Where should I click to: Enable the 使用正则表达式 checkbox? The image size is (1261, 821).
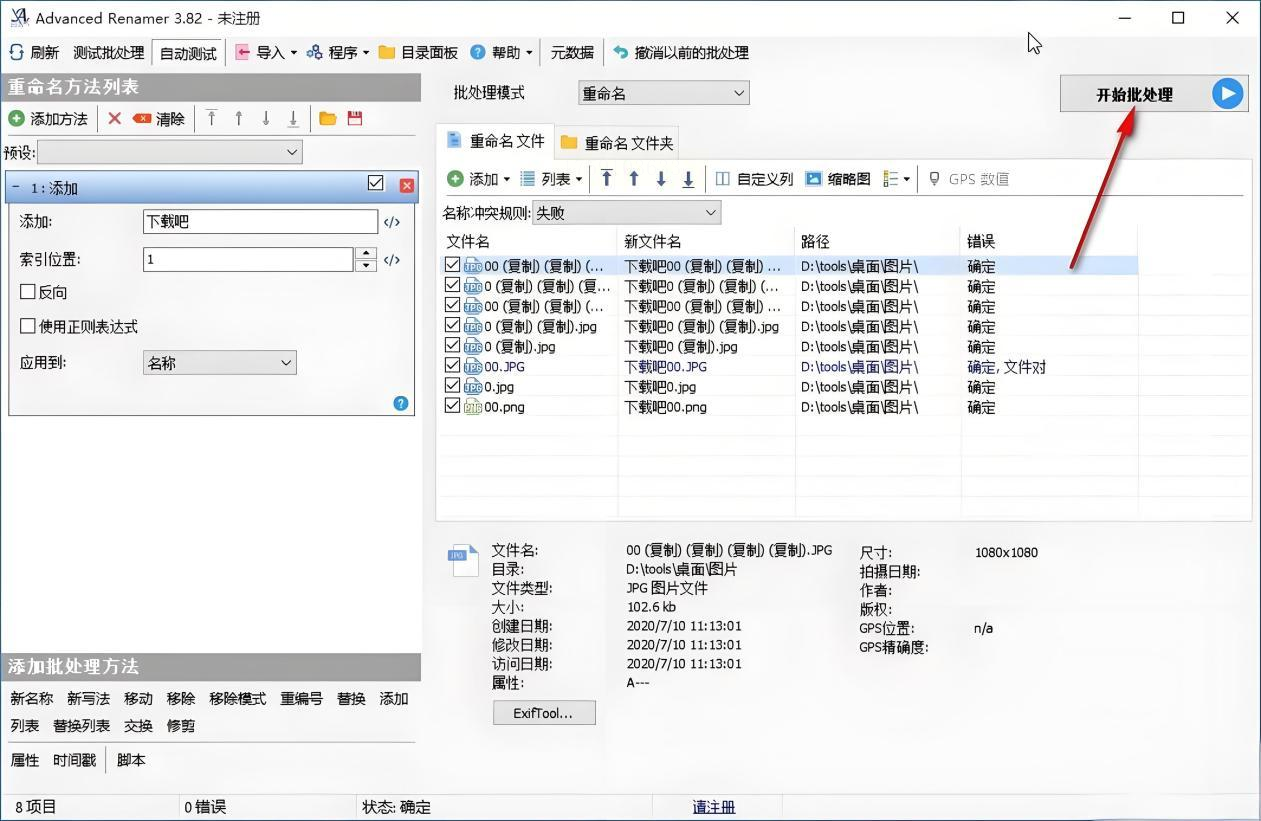pos(28,326)
